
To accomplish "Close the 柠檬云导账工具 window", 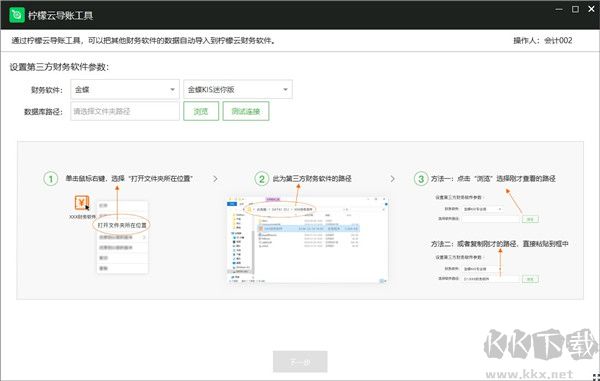I will point(591,9).
